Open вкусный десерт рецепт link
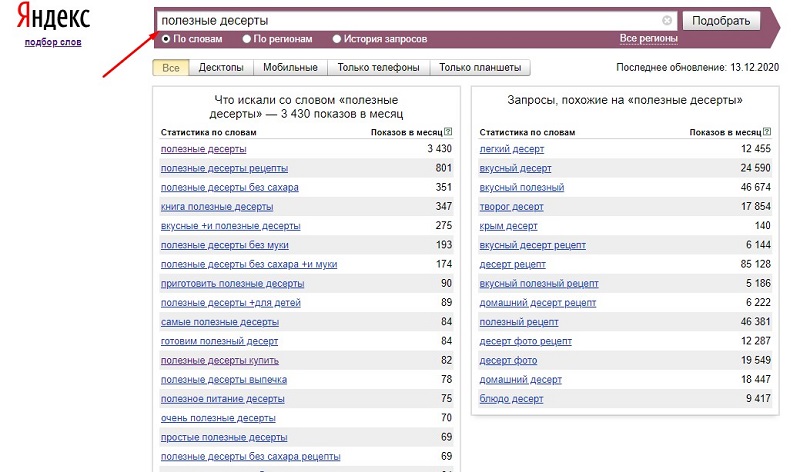 click(533, 245)
